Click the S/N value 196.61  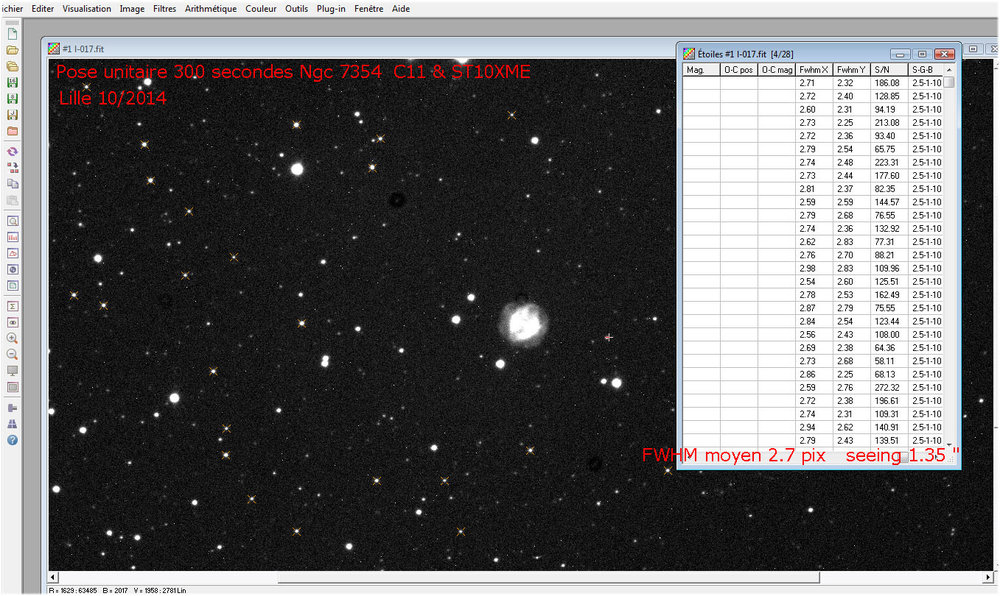[x=887, y=401]
